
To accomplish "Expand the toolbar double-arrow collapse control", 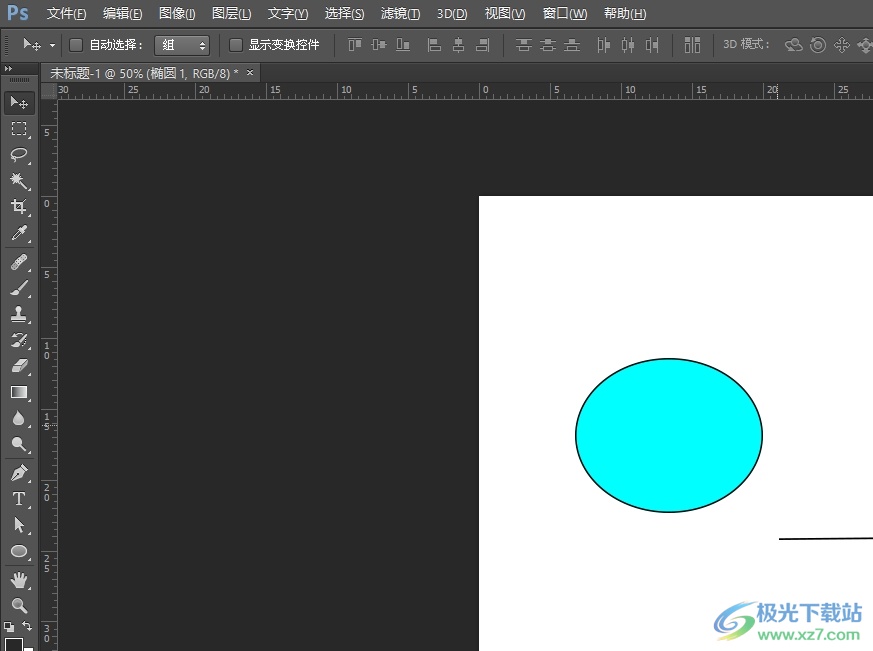I will click(9, 69).
